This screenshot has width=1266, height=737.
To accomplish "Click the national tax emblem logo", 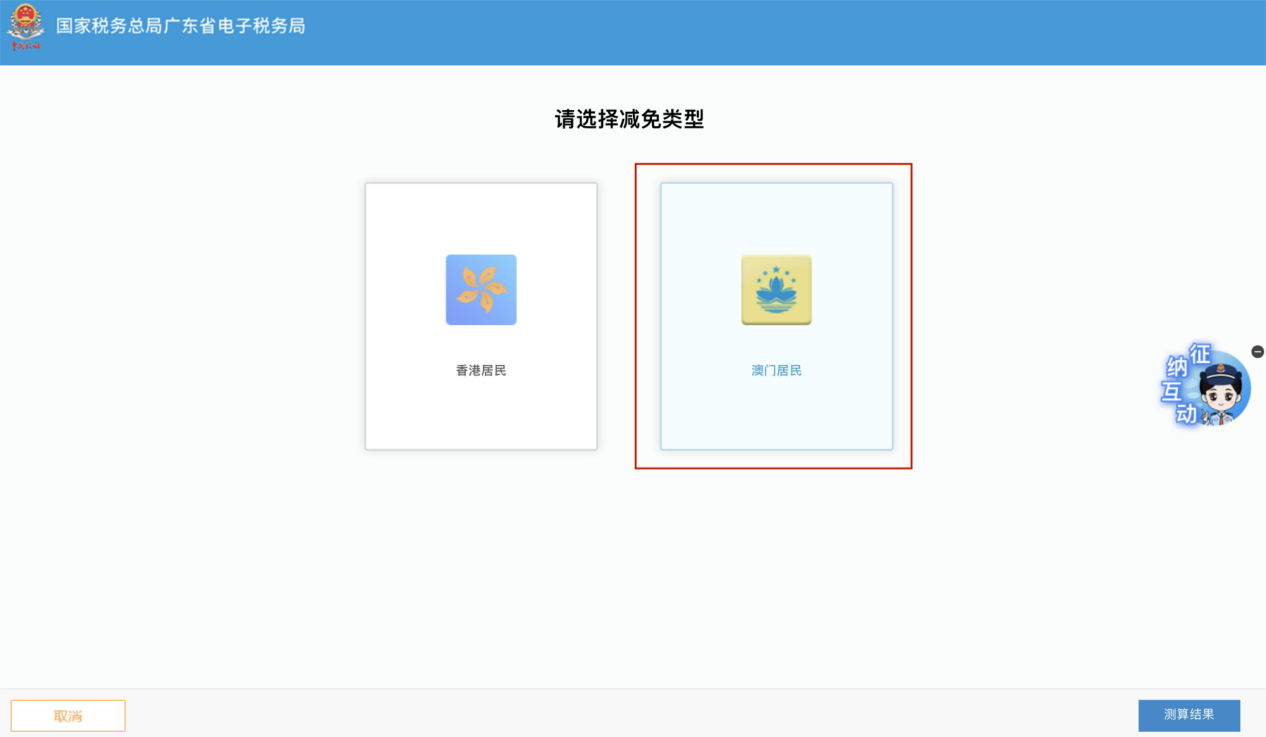I will tap(25, 21).
